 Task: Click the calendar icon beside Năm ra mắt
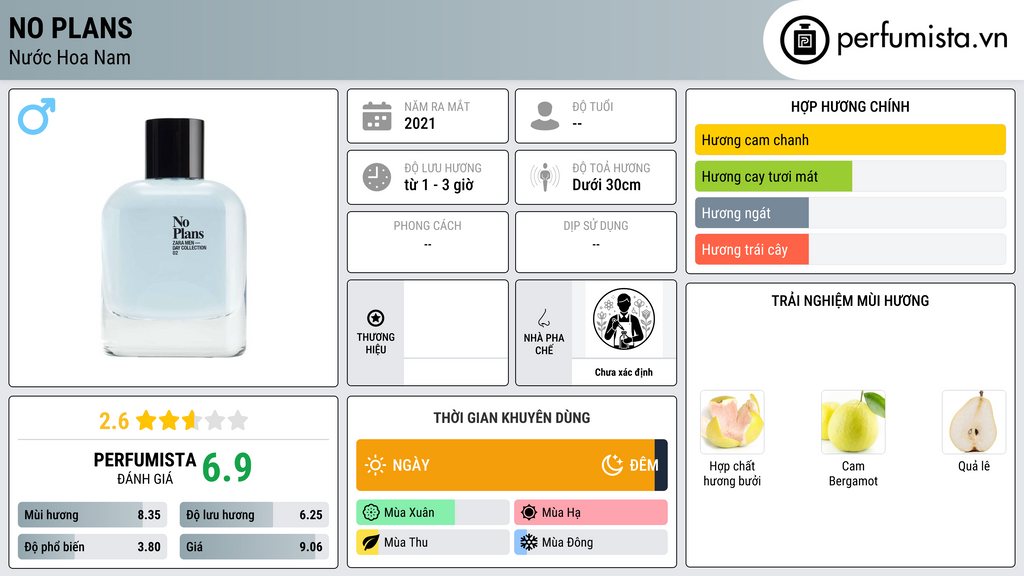(x=377, y=116)
